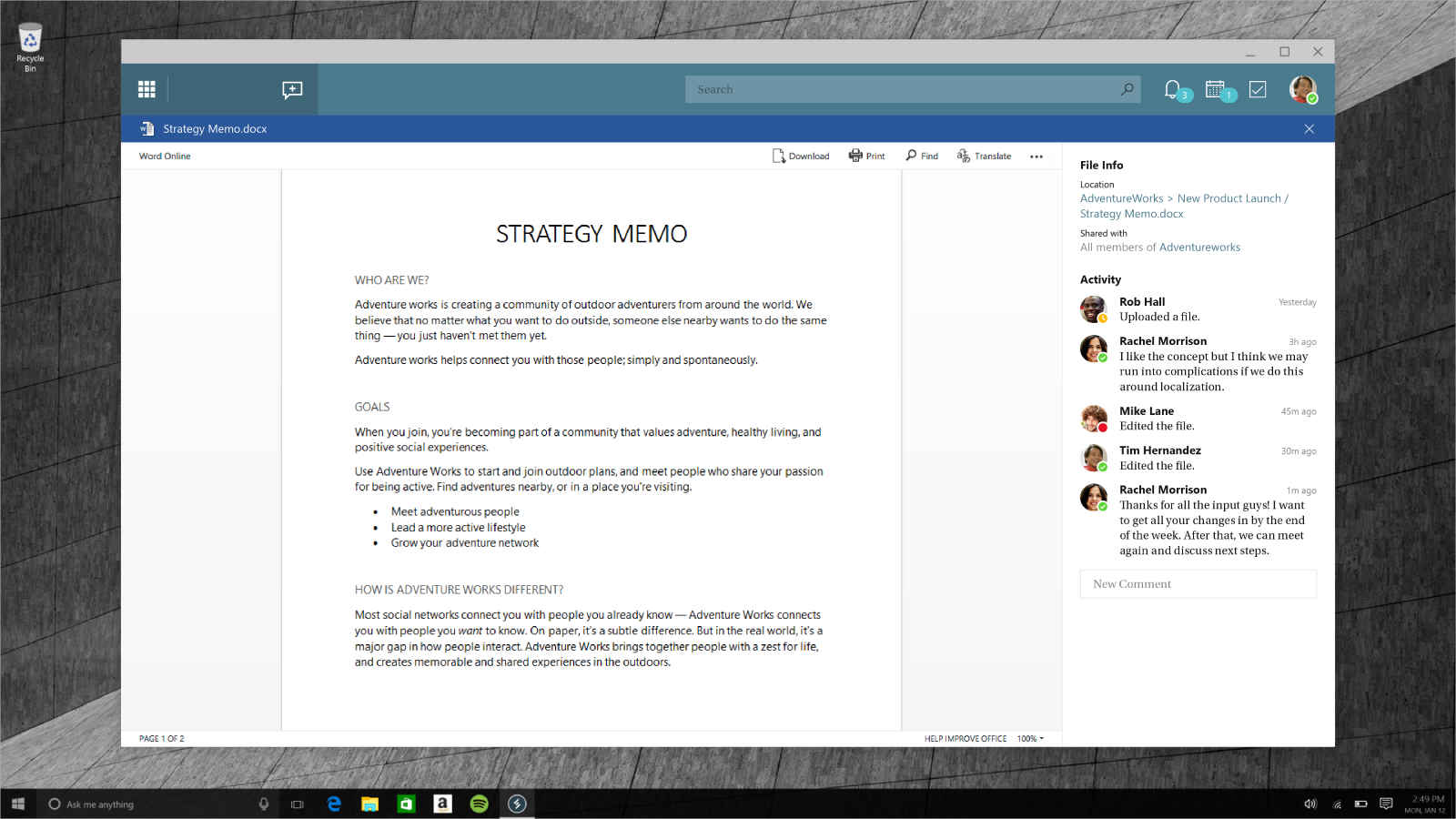Viewport: 1456px width, 819px height.
Task: Translate the document
Action: pos(984,156)
